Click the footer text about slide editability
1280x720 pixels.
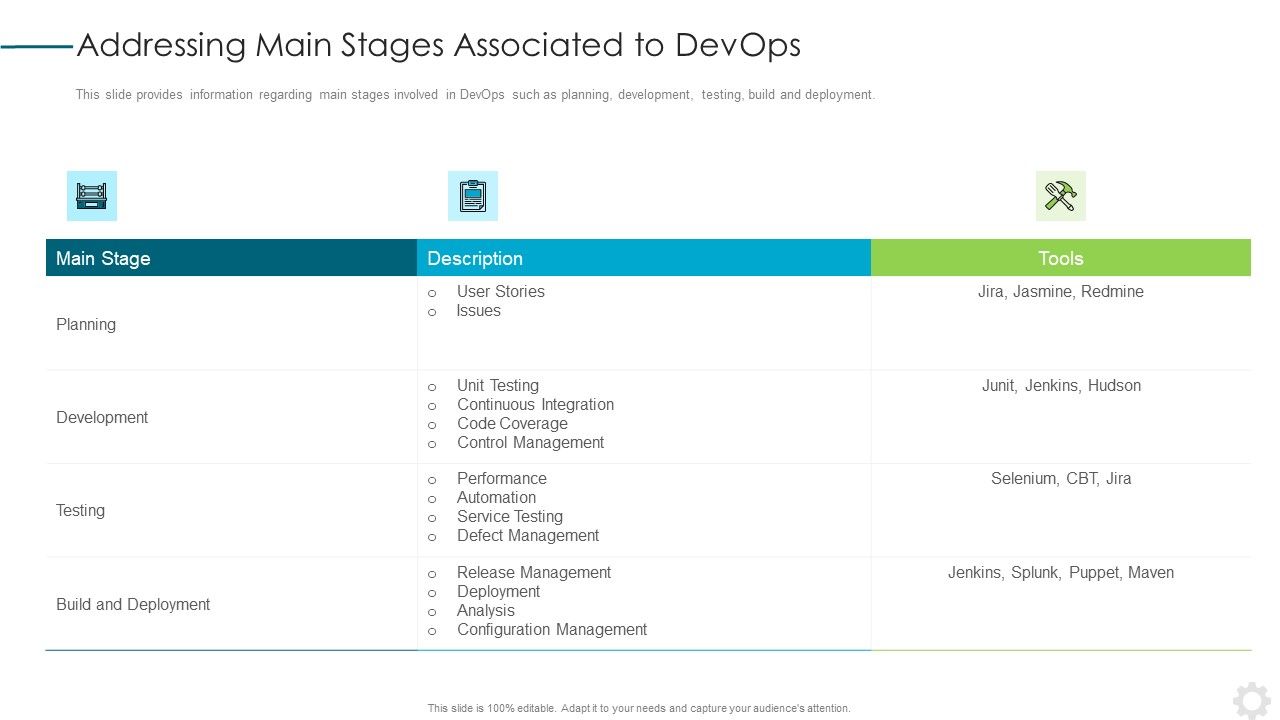pos(639,707)
